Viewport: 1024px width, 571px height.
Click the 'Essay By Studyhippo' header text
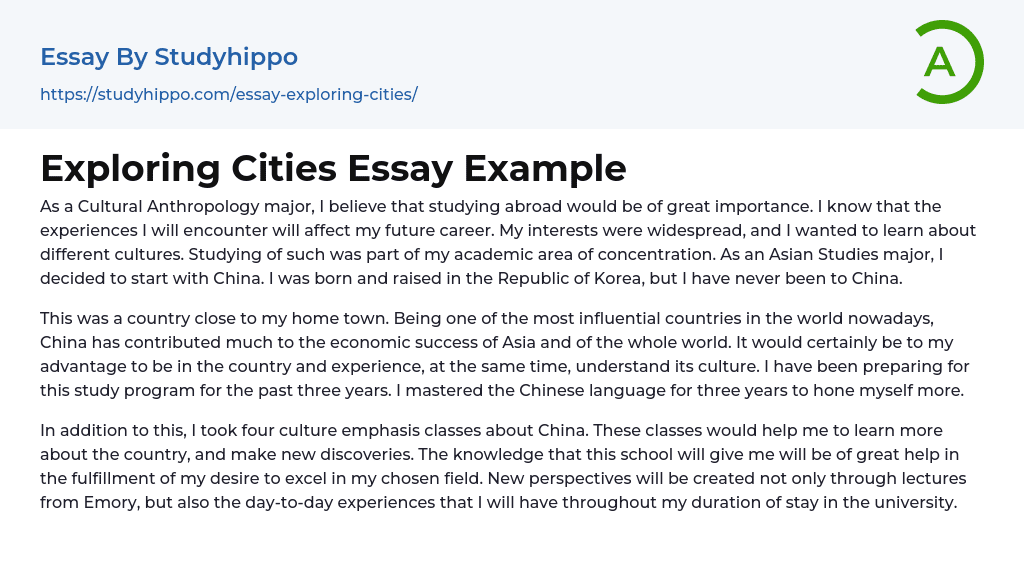coord(169,57)
